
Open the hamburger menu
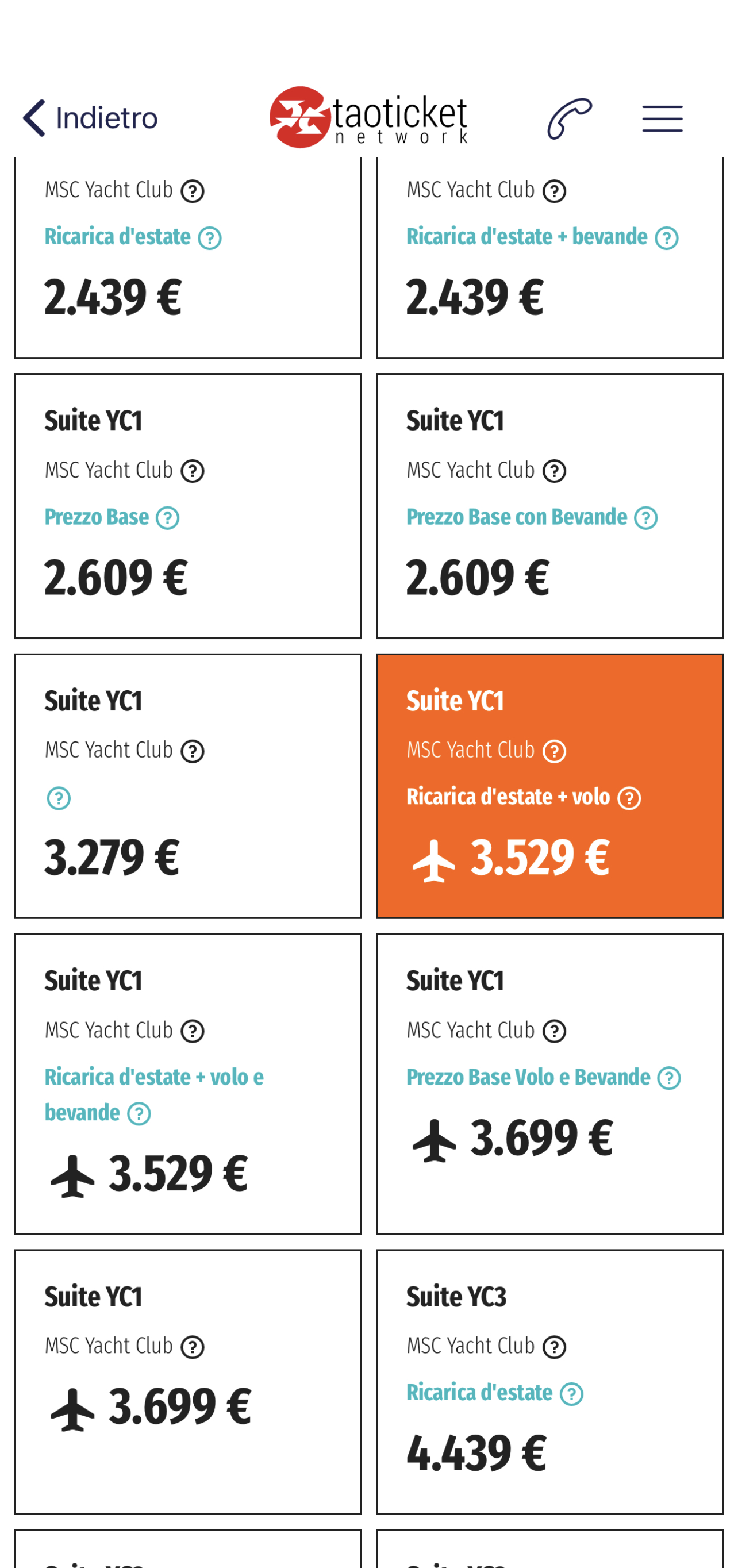pyautogui.click(x=663, y=118)
